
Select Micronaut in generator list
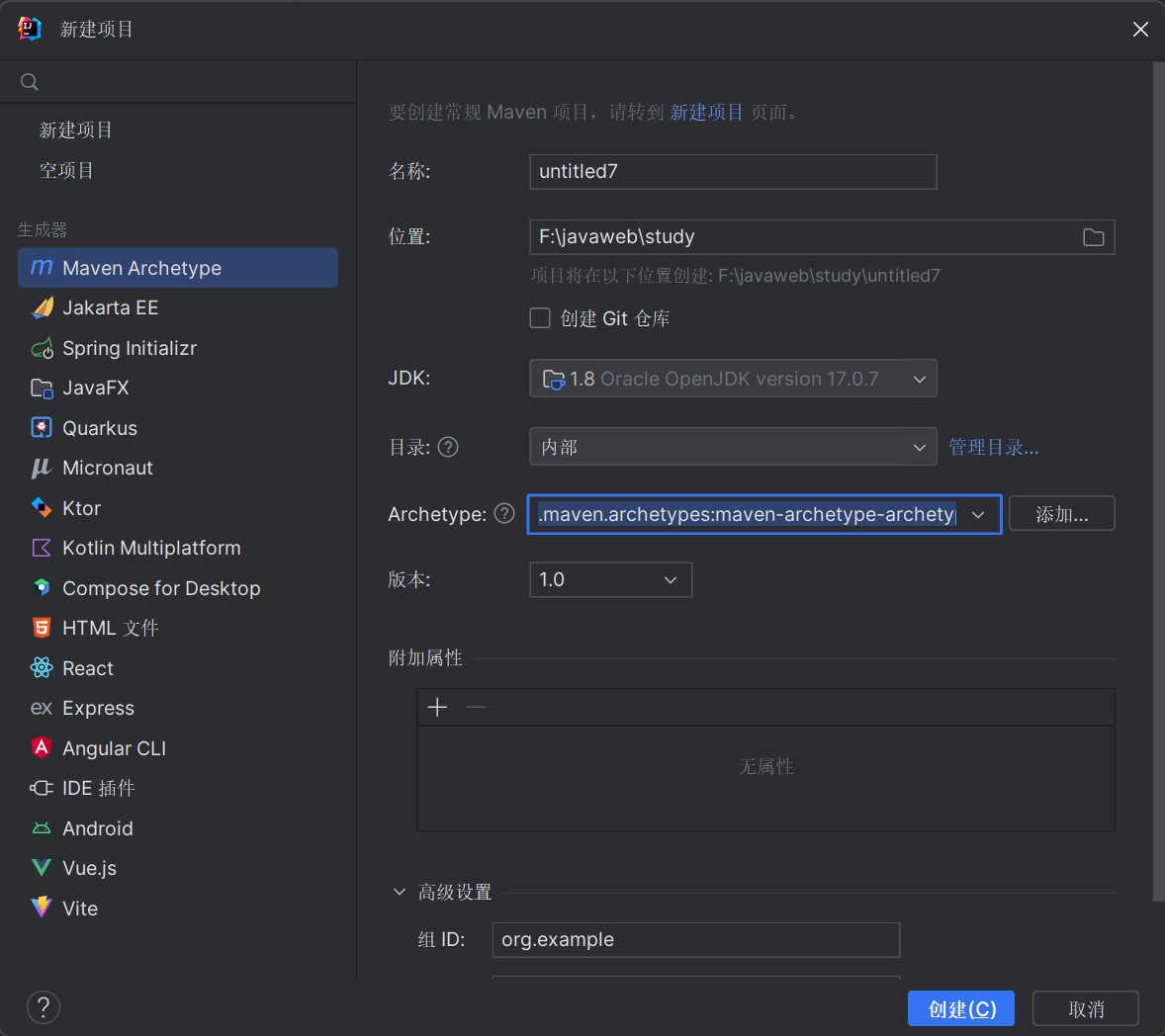coord(178,468)
